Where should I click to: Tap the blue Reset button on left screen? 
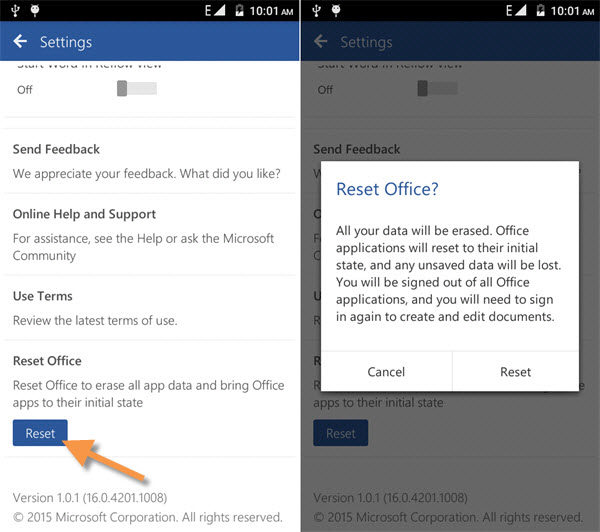coord(40,433)
